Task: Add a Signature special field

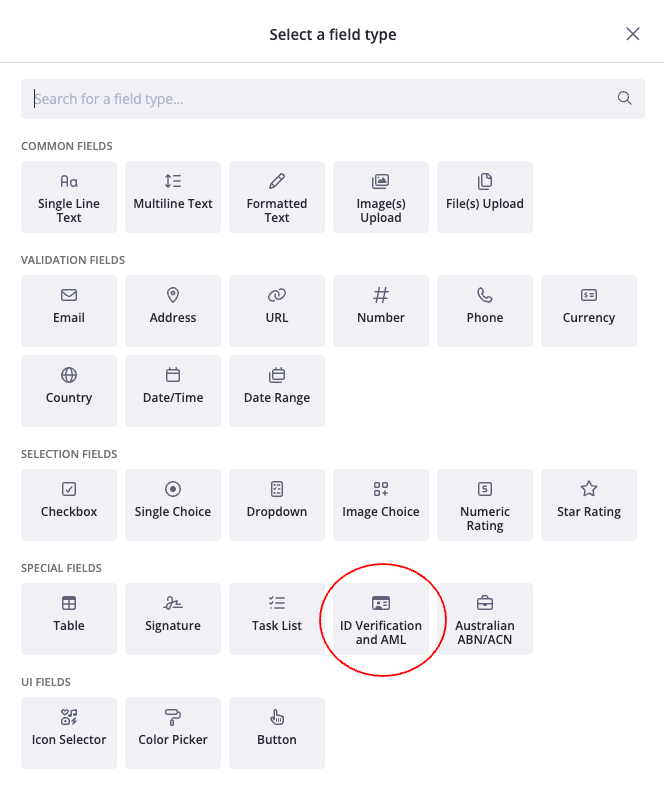Action: click(173, 619)
